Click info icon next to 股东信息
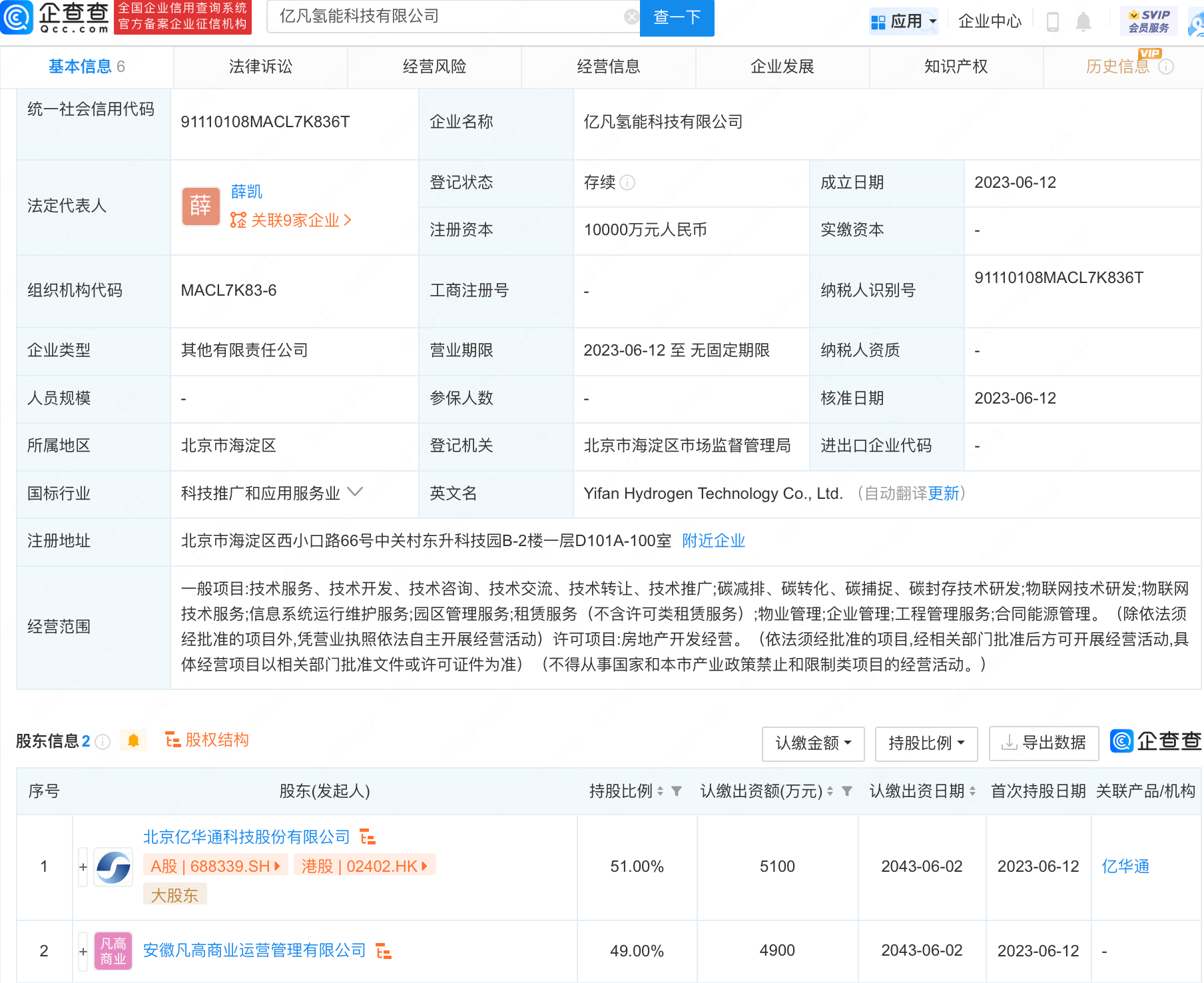 pos(103,741)
